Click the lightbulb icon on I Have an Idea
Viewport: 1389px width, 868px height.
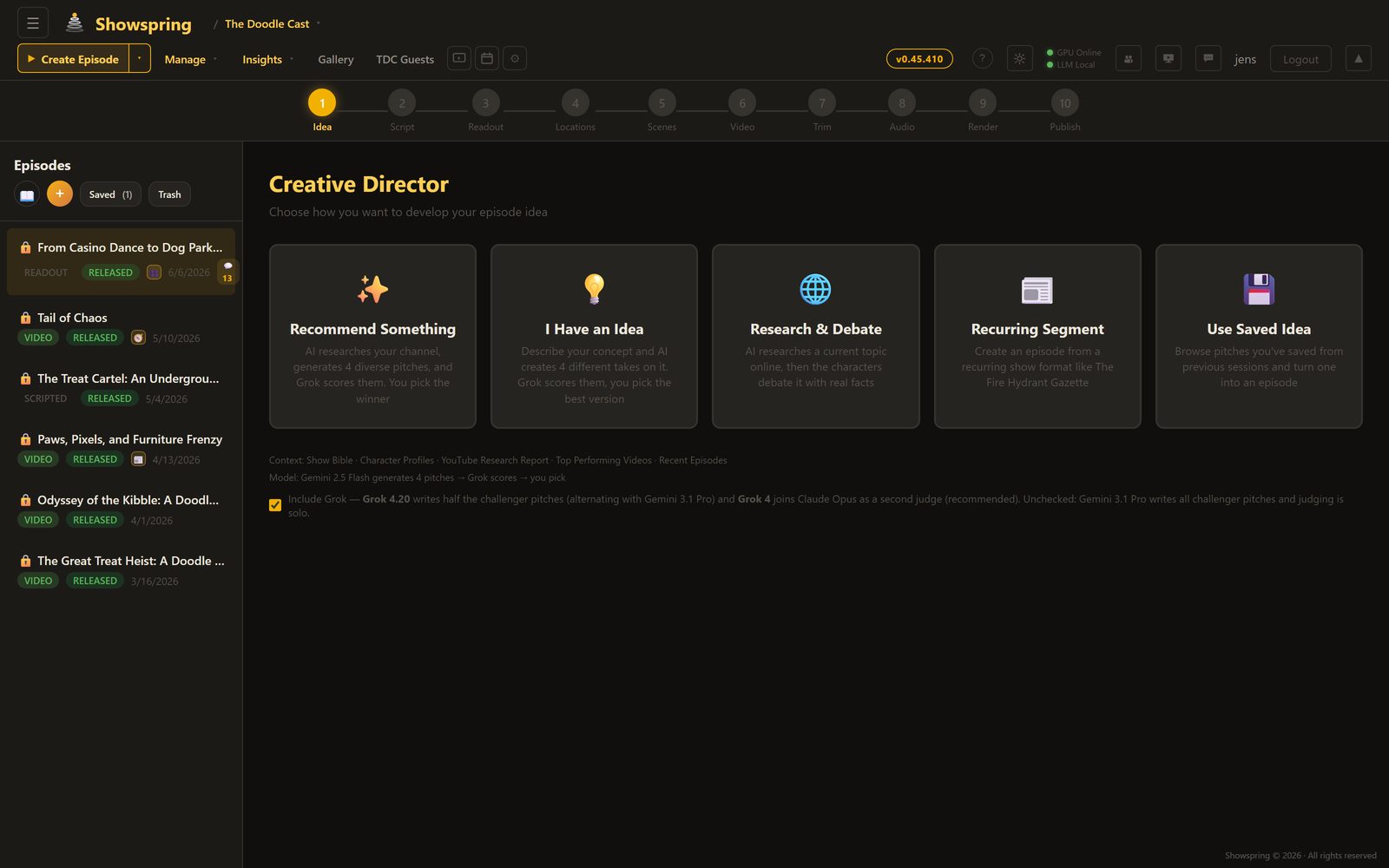point(594,289)
